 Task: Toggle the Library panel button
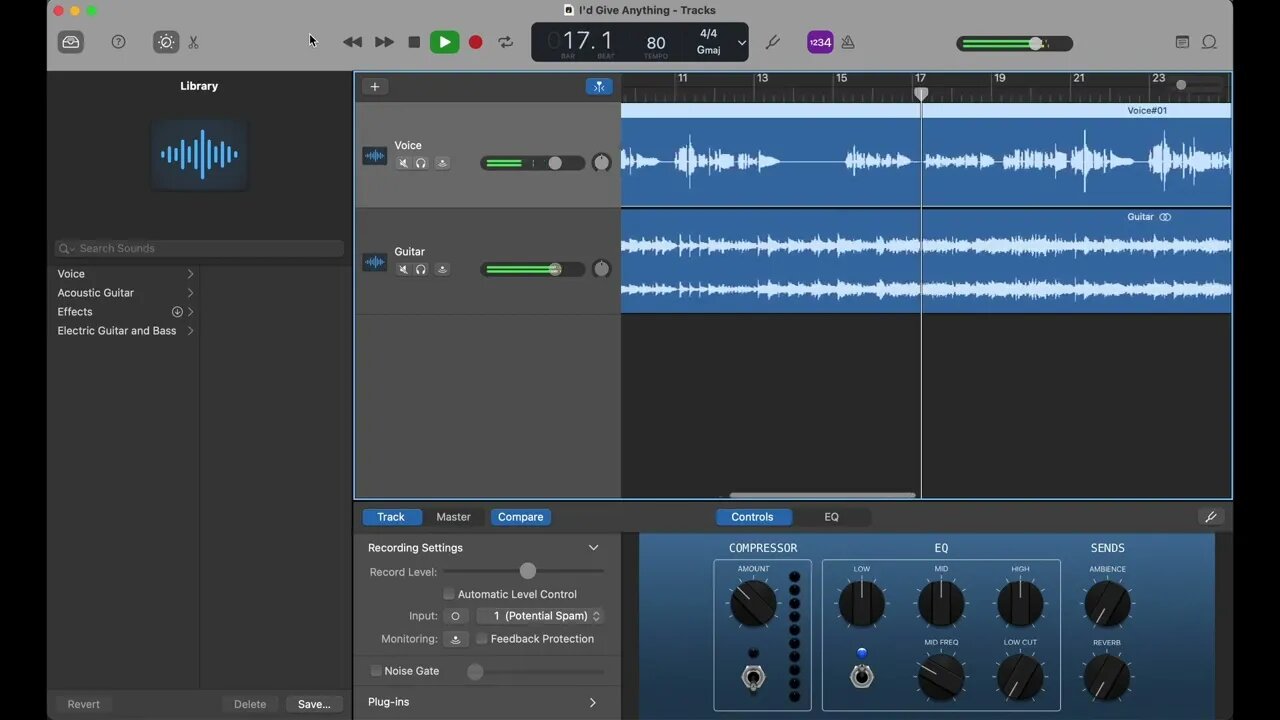point(71,42)
